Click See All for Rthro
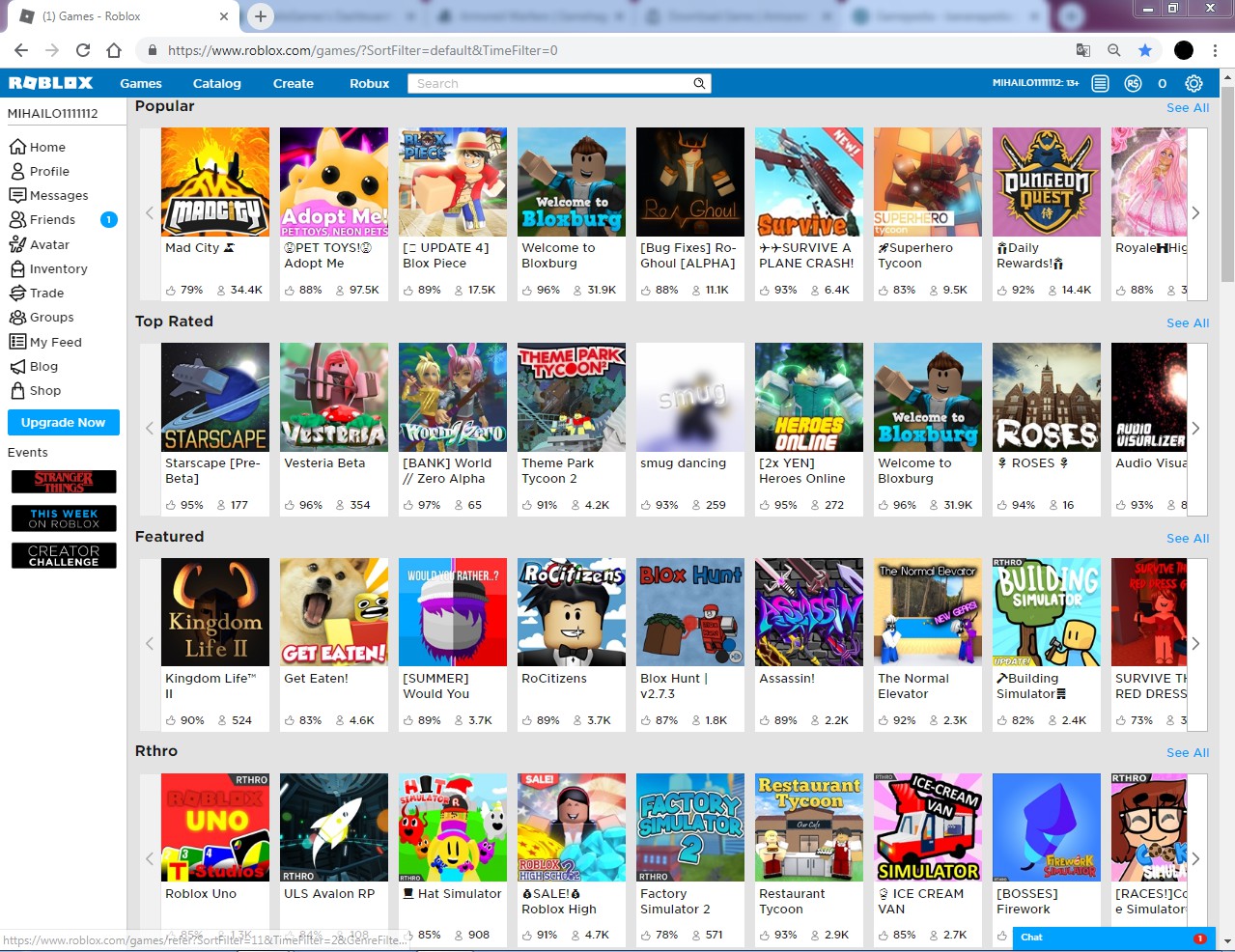1235x952 pixels. tap(1188, 753)
